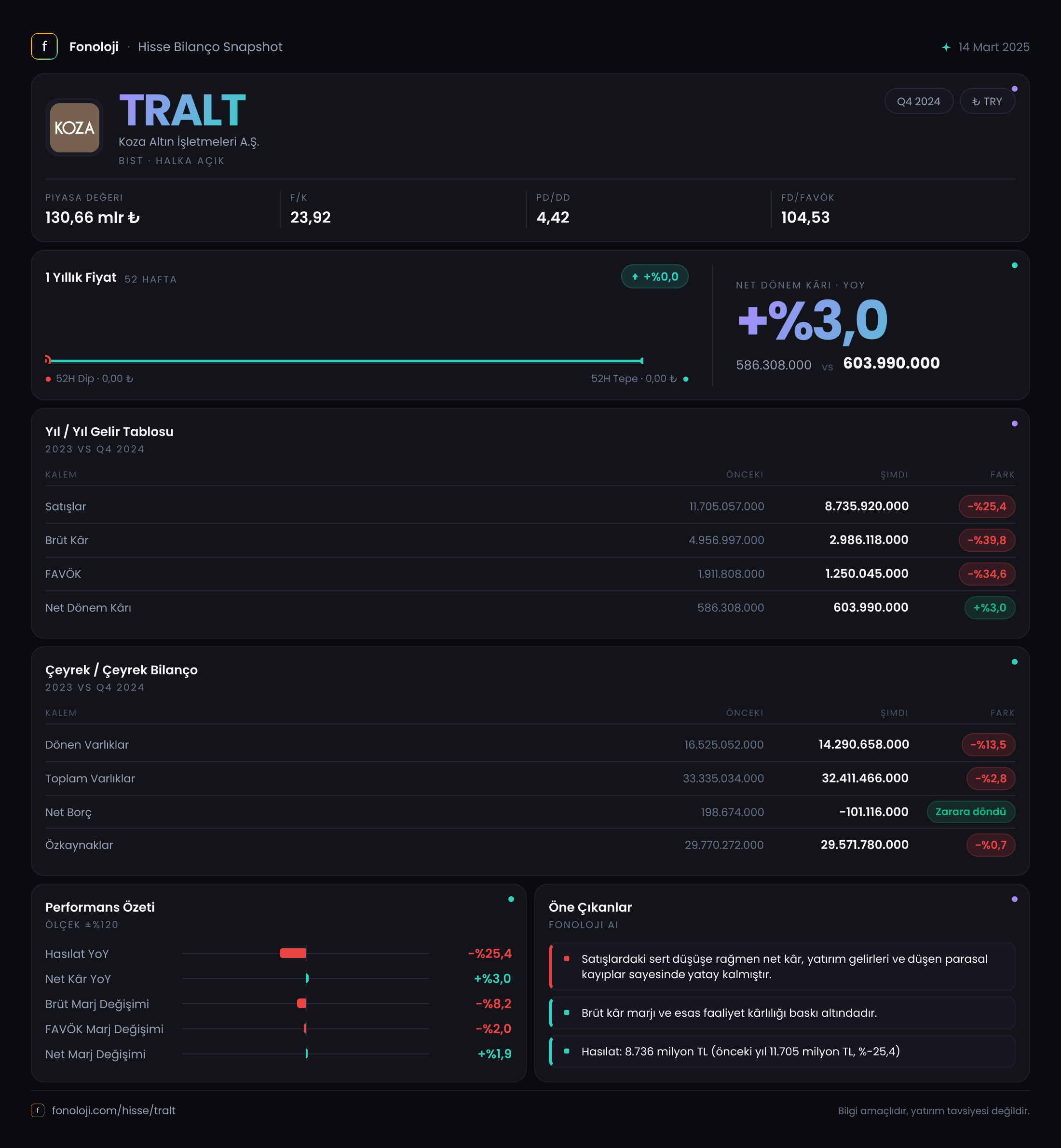Click the Zarara döndü badge for Net Borç
This screenshot has height=1148, width=1061.
(970, 811)
